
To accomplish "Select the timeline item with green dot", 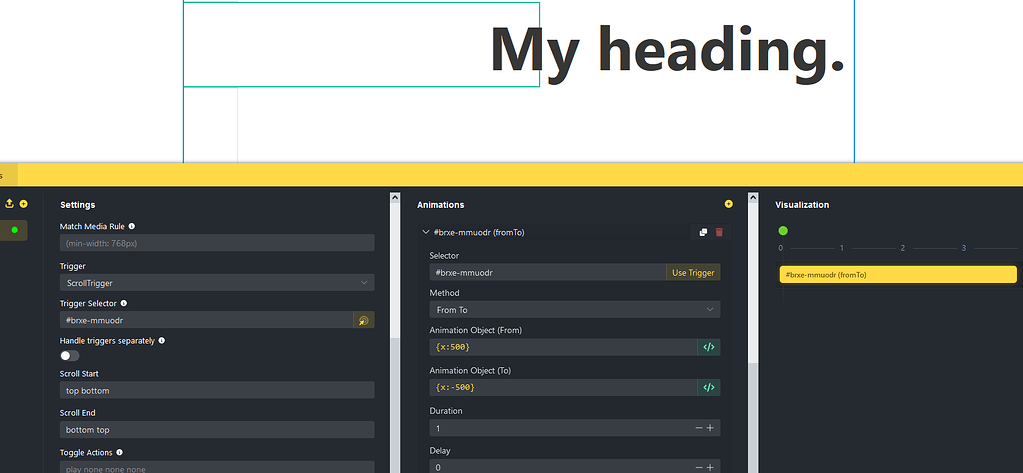I will tap(14, 230).
